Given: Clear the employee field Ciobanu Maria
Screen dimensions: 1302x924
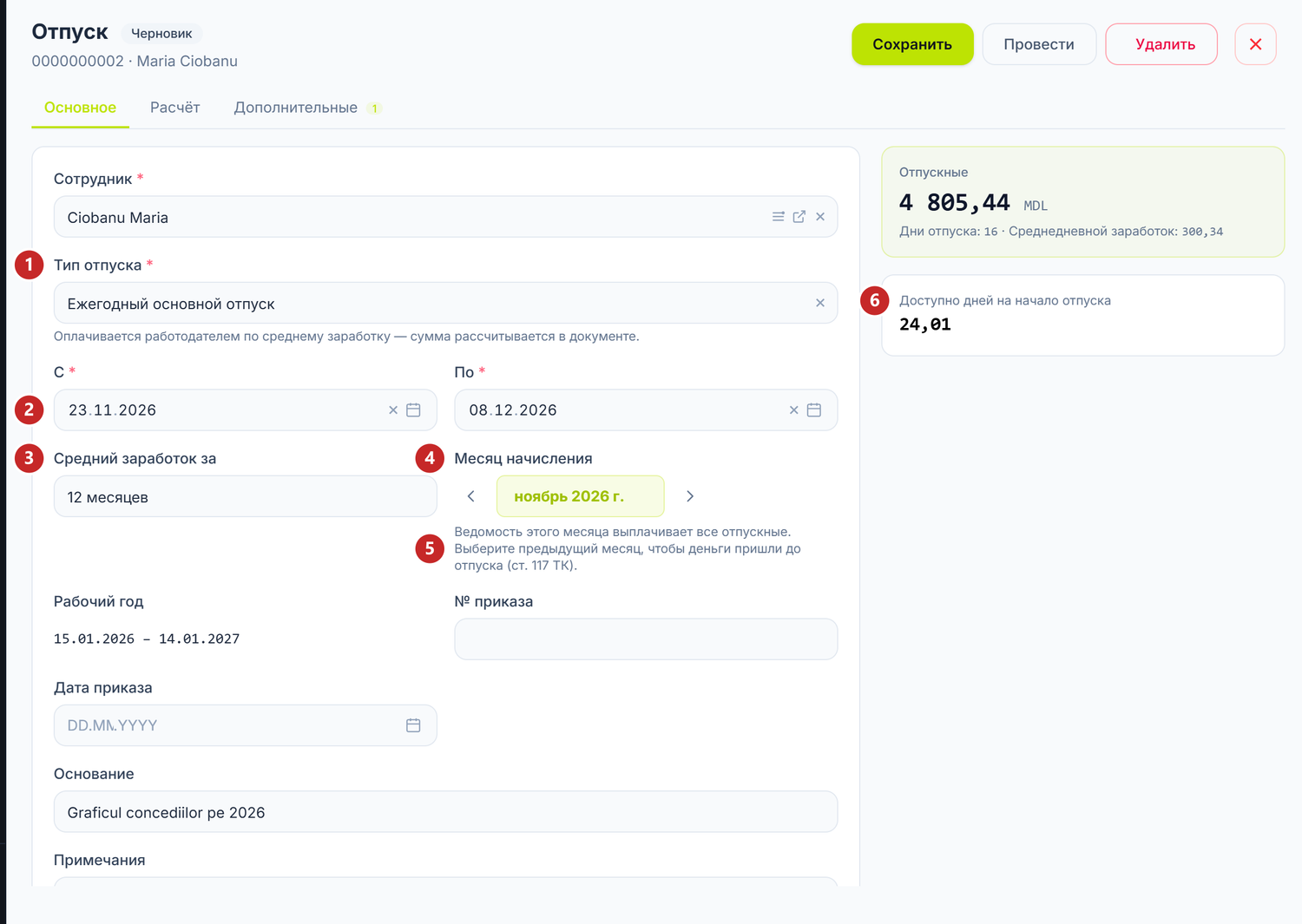Looking at the screenshot, I should [x=820, y=217].
